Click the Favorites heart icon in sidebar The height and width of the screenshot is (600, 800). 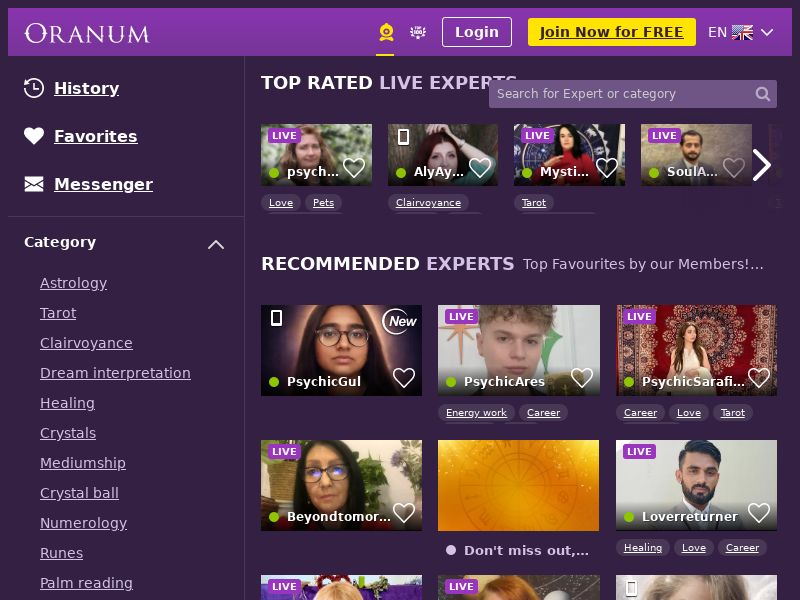pyautogui.click(x=34, y=136)
